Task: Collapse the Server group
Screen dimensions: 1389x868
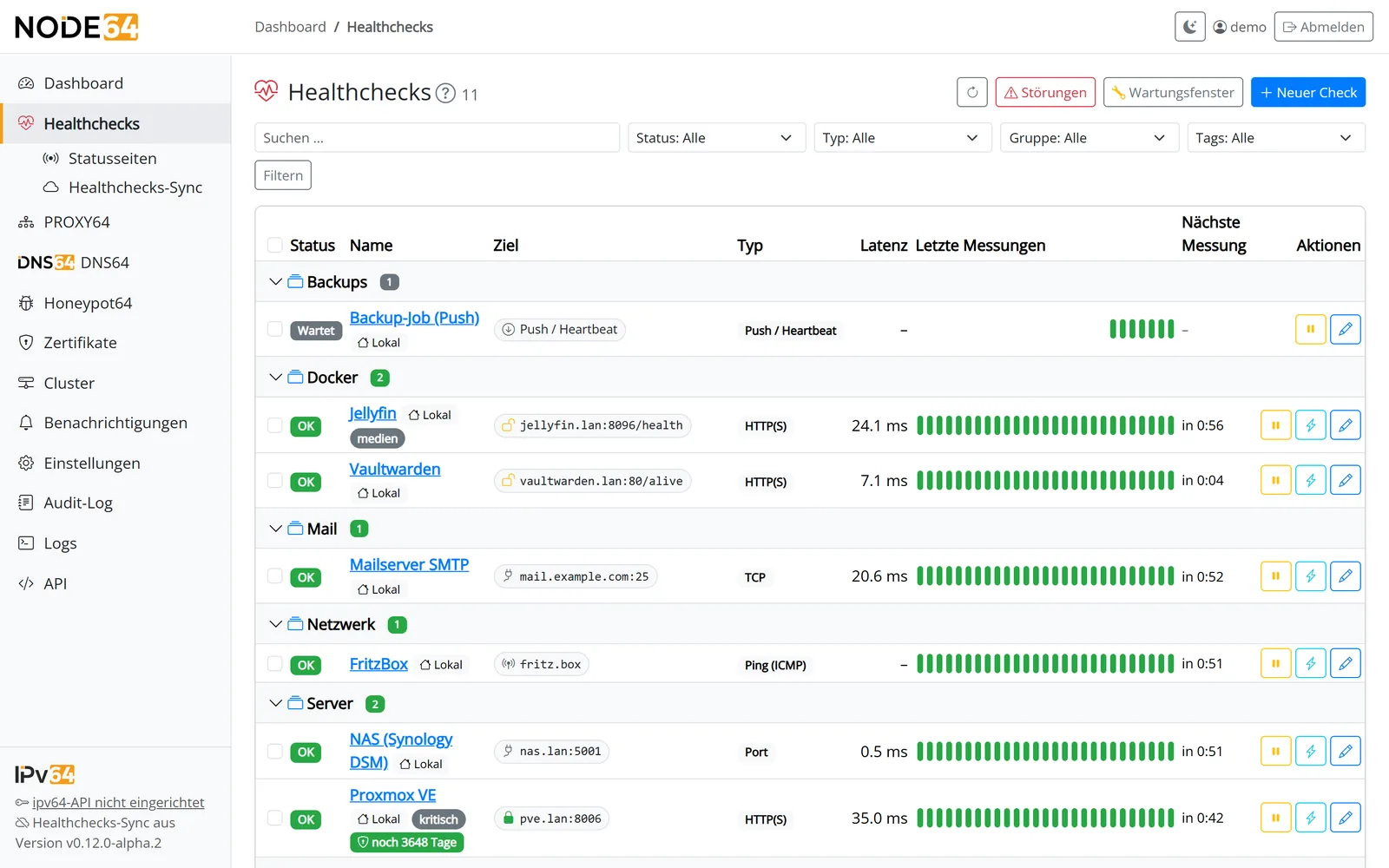Action: pos(275,703)
